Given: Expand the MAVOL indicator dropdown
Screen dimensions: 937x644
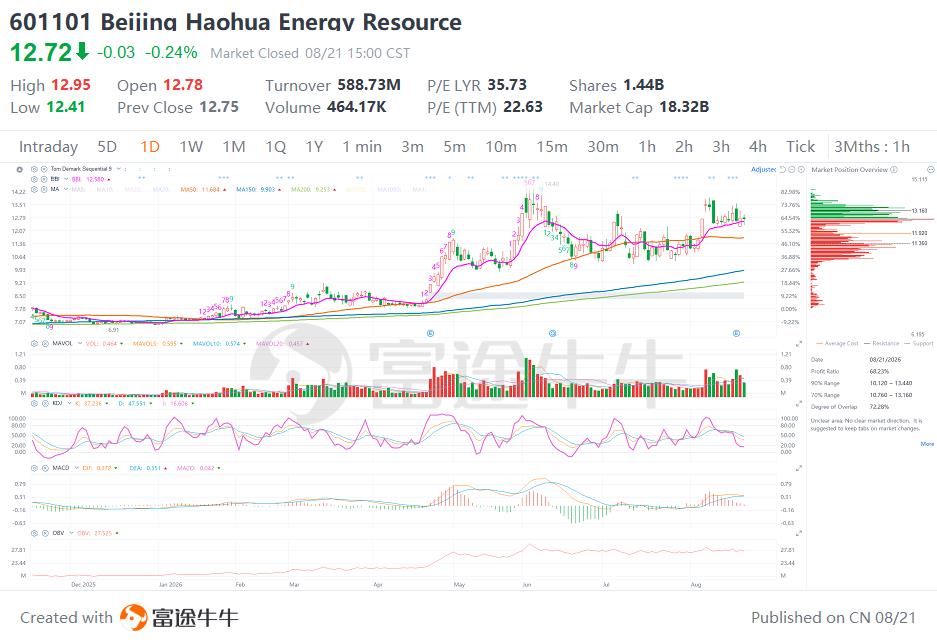Looking at the screenshot, I should point(79,344).
